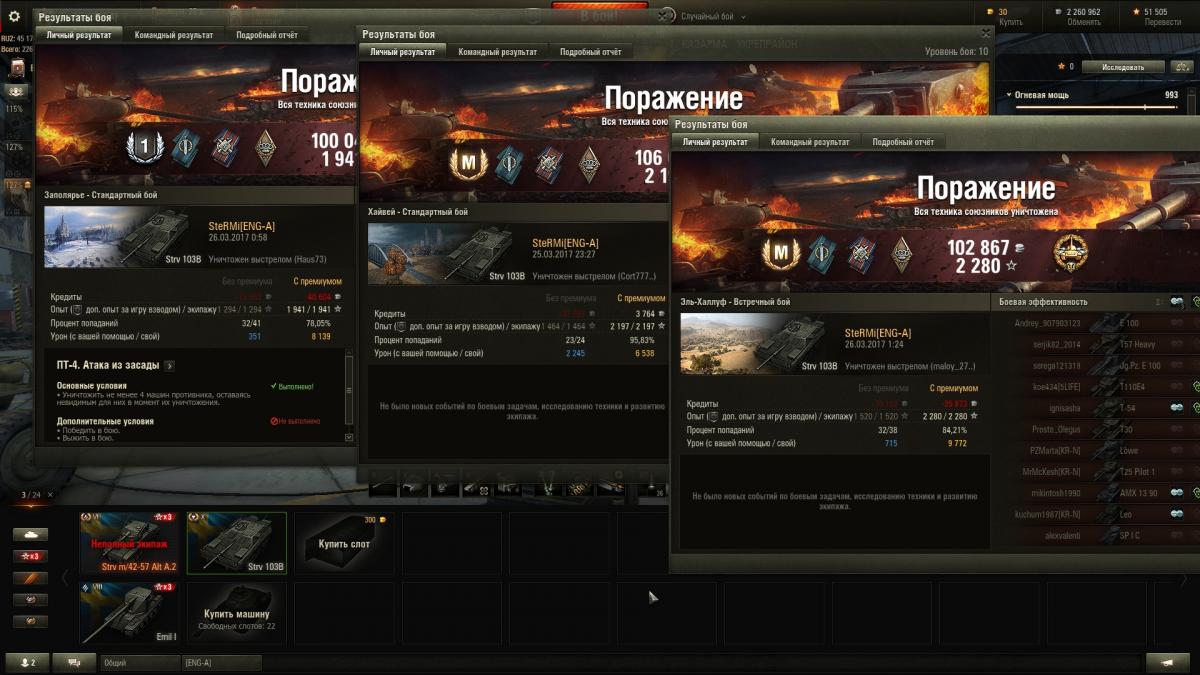Toggle the orange-stripe carousel filter
Viewport: 1200px width, 675px height.
[30, 578]
